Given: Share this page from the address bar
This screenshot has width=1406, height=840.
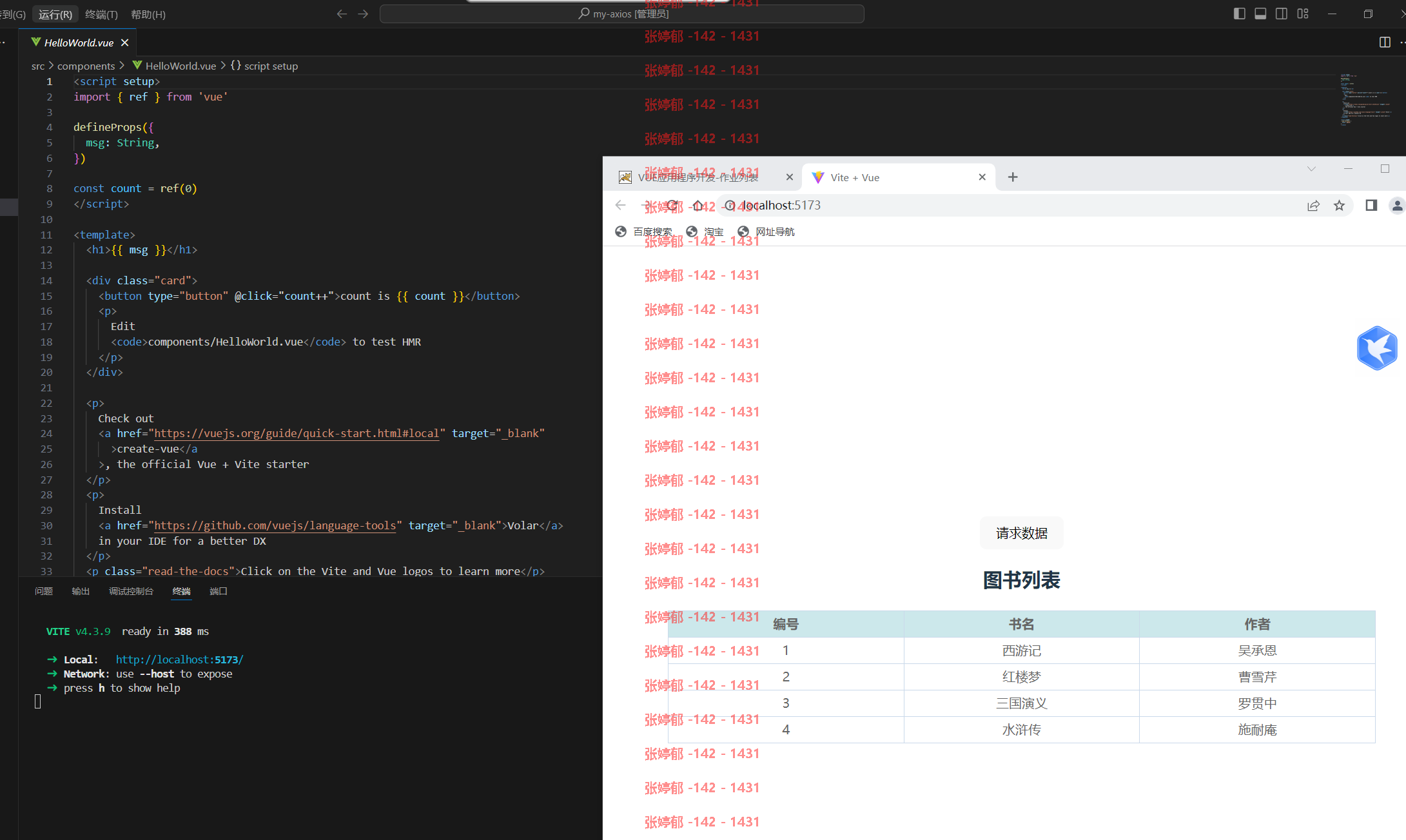Looking at the screenshot, I should (1313, 205).
